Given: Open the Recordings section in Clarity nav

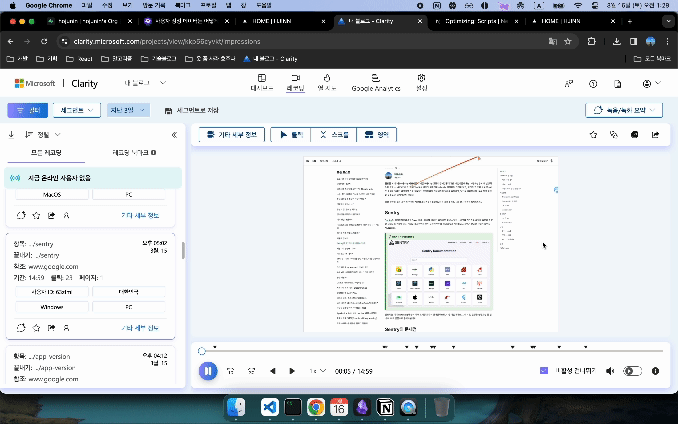Looking at the screenshot, I should [x=295, y=83].
